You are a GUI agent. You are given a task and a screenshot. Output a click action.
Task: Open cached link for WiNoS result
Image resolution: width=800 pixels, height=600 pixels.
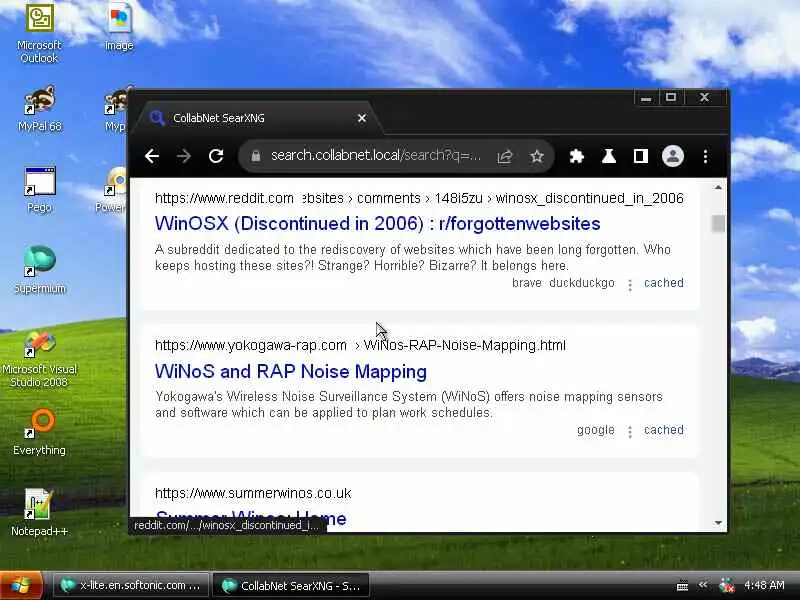click(663, 430)
